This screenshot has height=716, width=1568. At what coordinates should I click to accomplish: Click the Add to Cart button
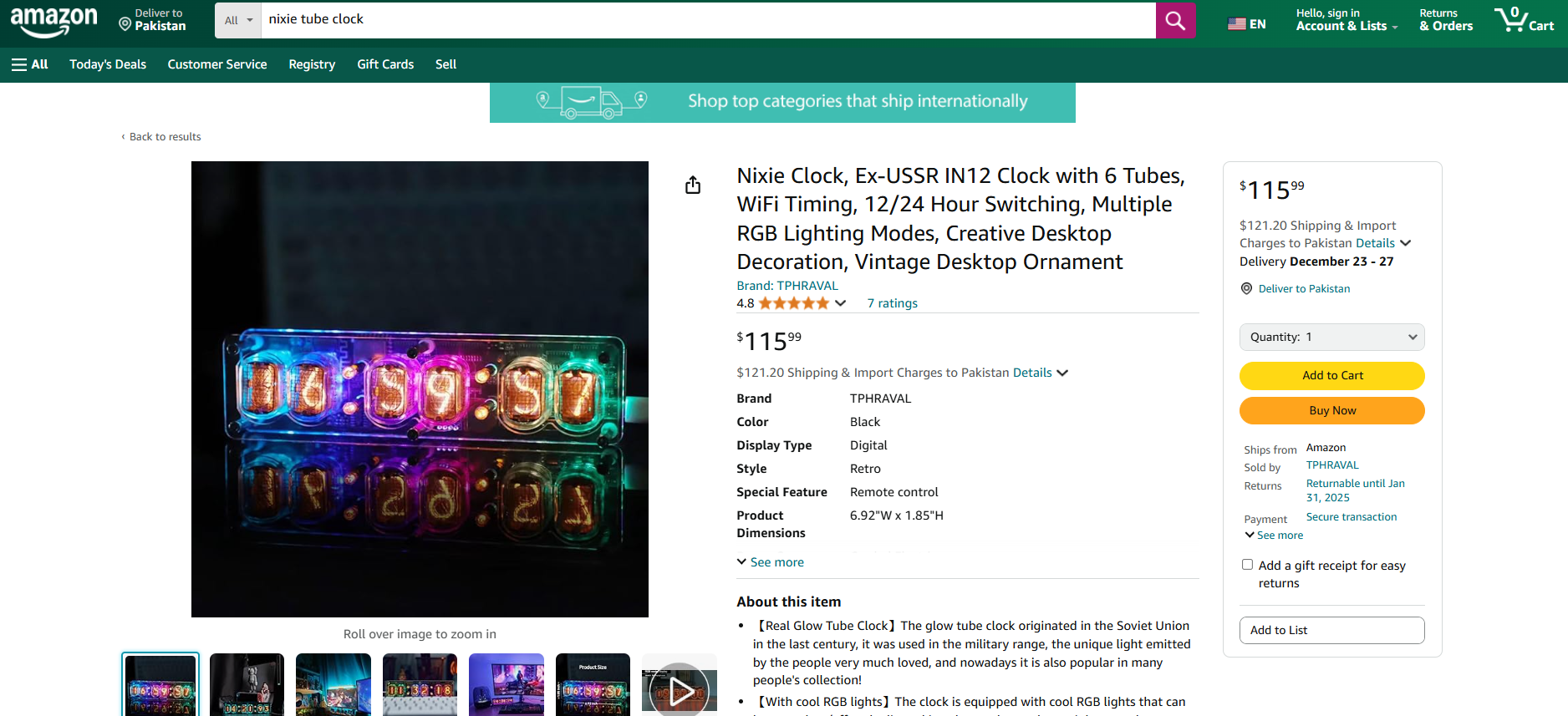click(x=1331, y=376)
